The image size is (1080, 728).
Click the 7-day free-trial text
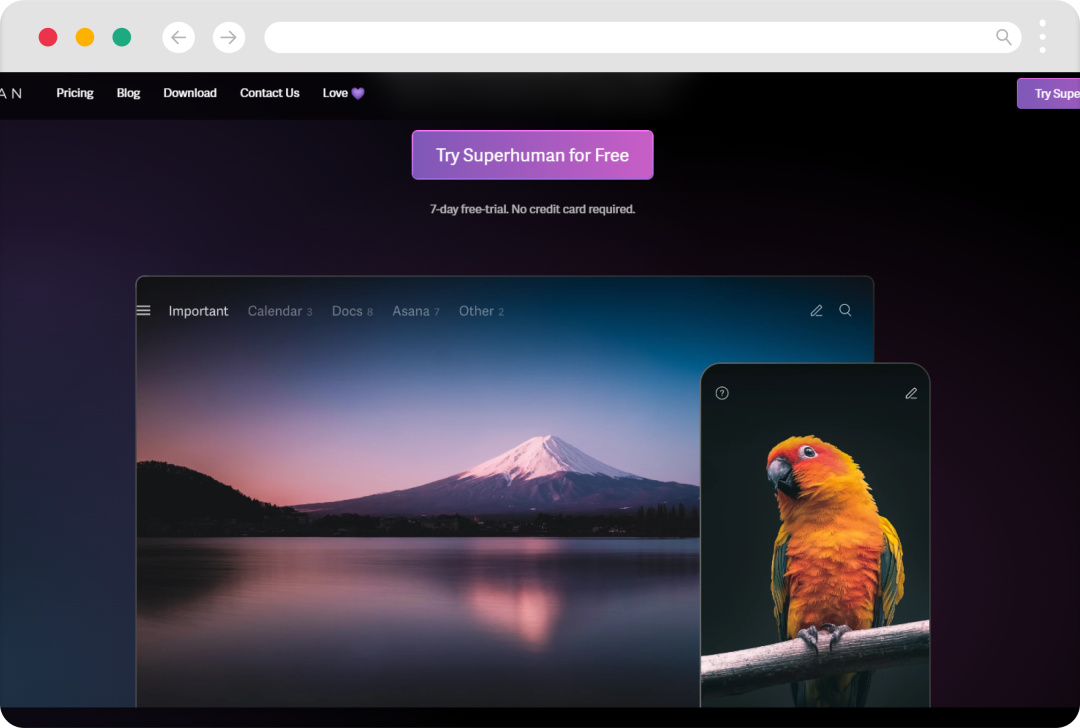[532, 209]
